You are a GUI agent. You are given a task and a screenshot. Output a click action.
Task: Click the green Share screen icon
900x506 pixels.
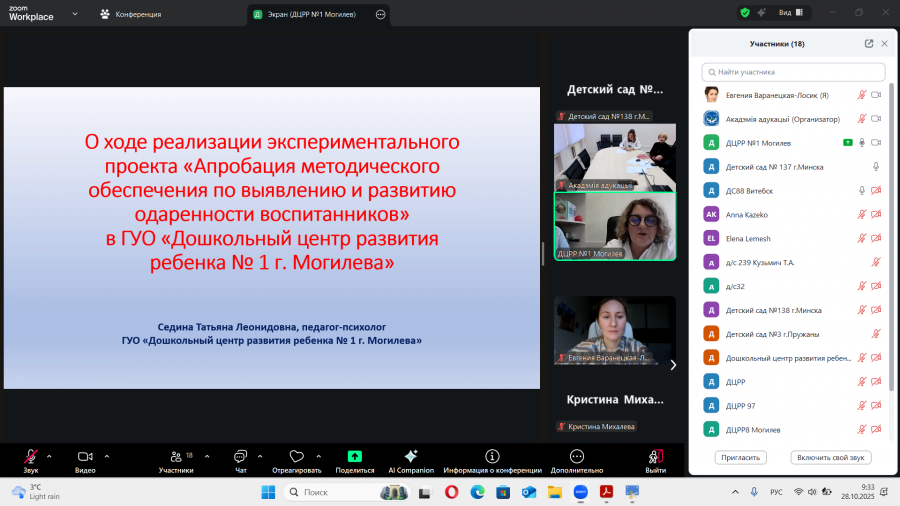click(x=355, y=456)
